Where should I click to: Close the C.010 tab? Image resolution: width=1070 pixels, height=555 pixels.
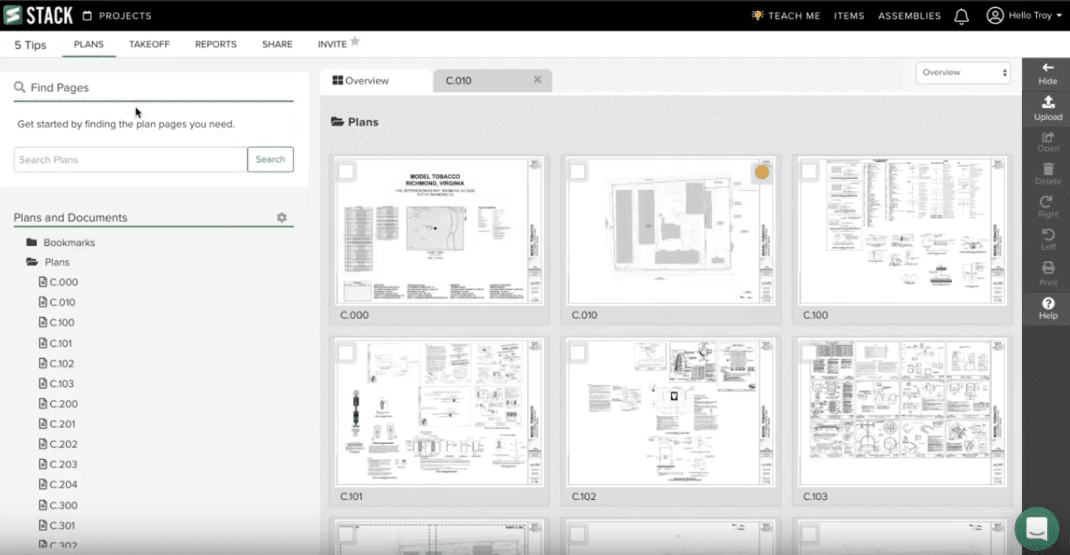coord(538,80)
